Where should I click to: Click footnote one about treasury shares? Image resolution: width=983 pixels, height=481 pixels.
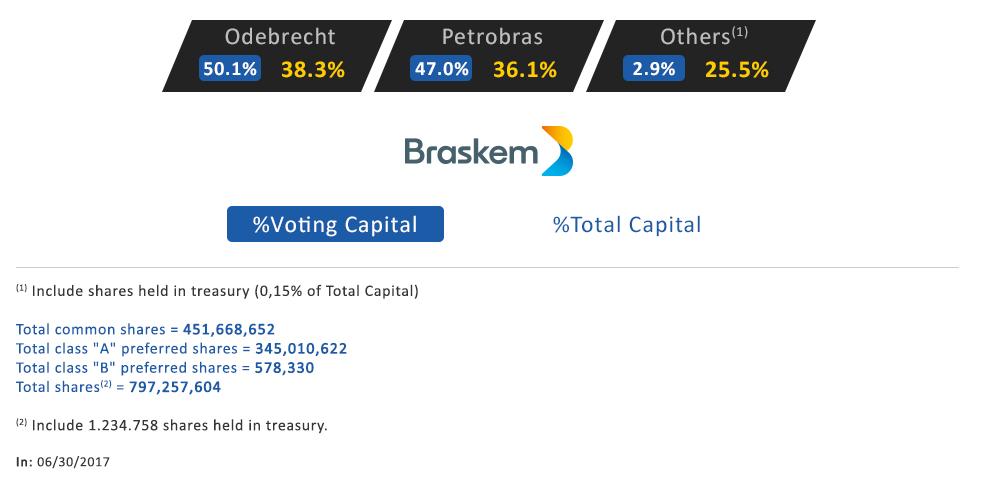click(x=218, y=291)
